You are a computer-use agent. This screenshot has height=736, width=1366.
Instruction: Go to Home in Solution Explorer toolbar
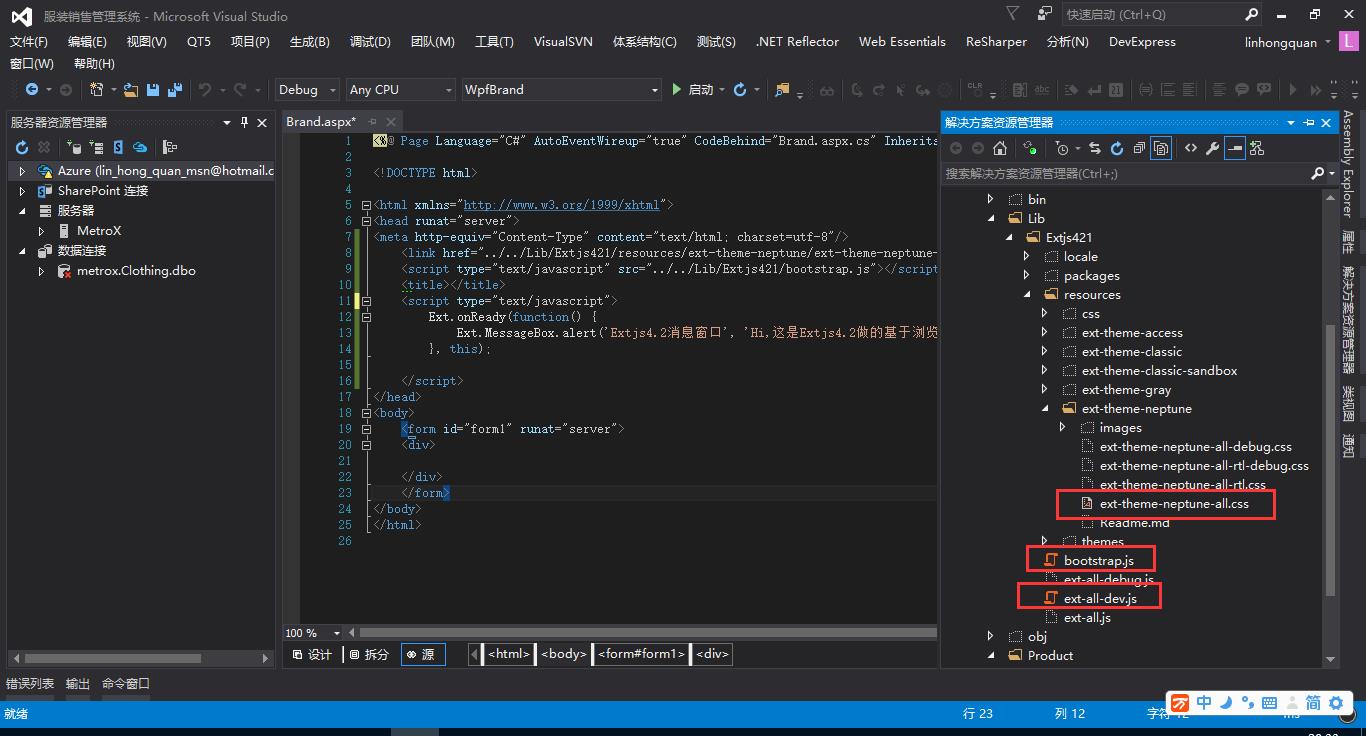point(1000,148)
